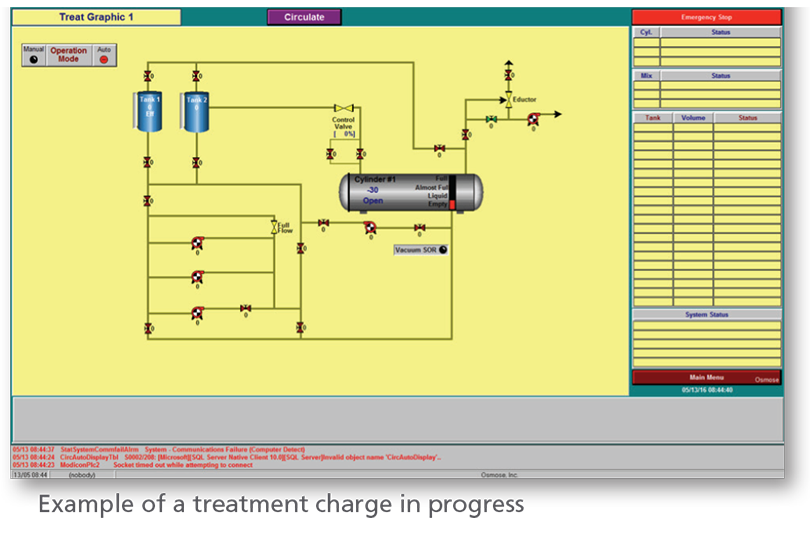Select the Full Flow valve icon
Image resolution: width=810 pixels, height=534 pixels.
tap(275, 228)
